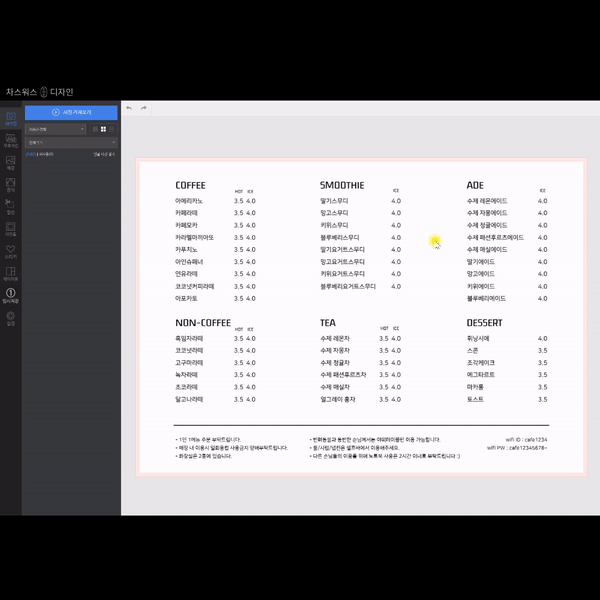Select the 흑임자라떼 menu item text
The image size is (600, 600).
(x=189, y=339)
